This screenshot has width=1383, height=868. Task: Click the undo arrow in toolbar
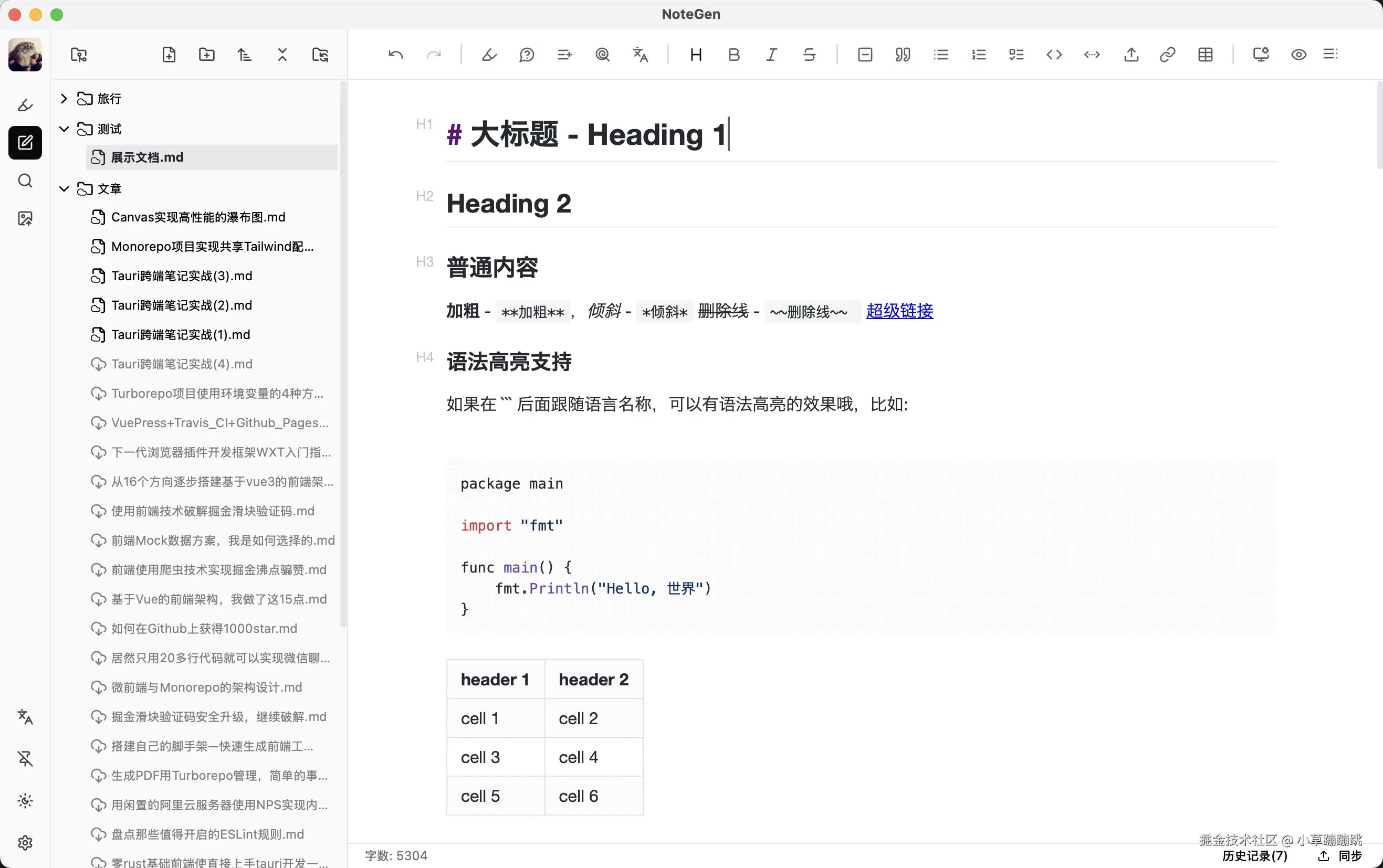coord(396,55)
